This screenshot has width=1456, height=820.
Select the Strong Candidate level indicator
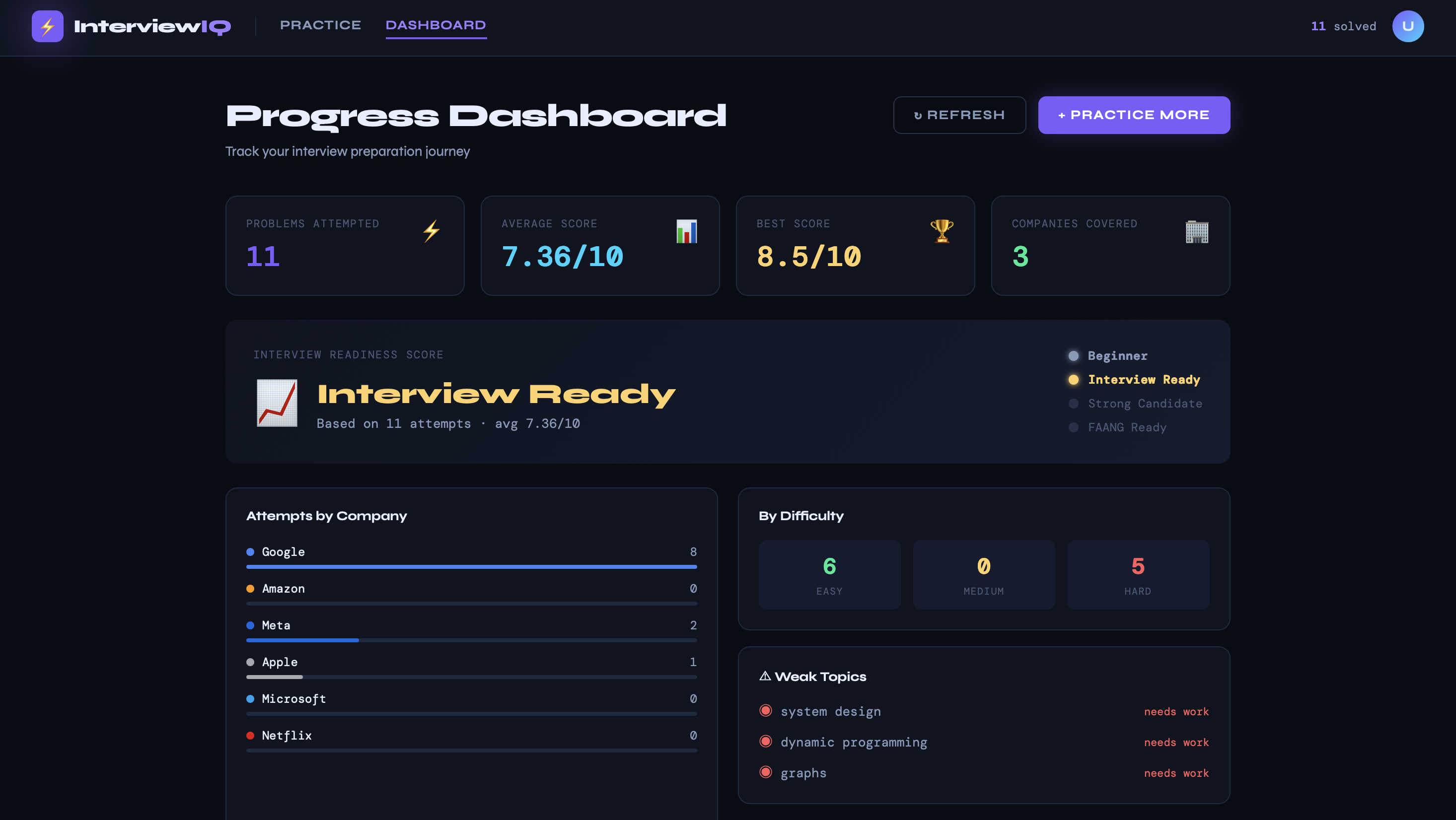(1135, 404)
